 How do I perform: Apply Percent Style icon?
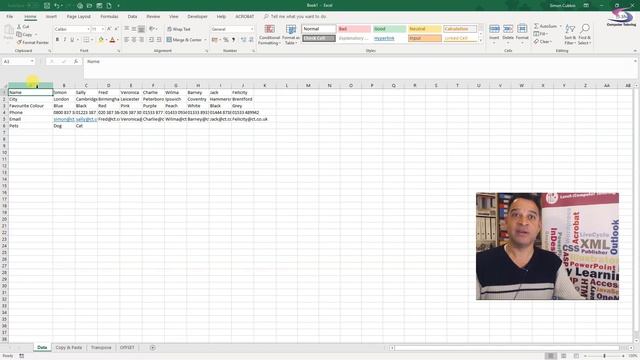(226, 40)
